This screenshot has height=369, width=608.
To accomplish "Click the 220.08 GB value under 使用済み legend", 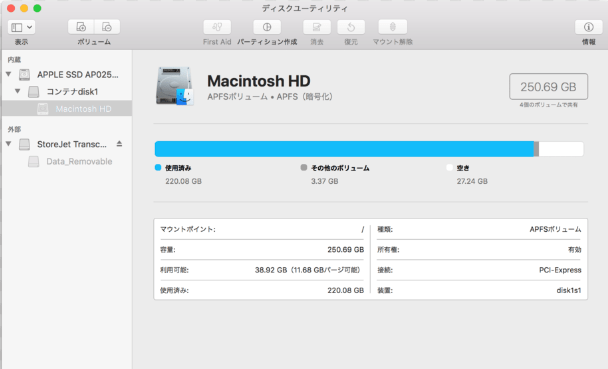I will (183, 181).
